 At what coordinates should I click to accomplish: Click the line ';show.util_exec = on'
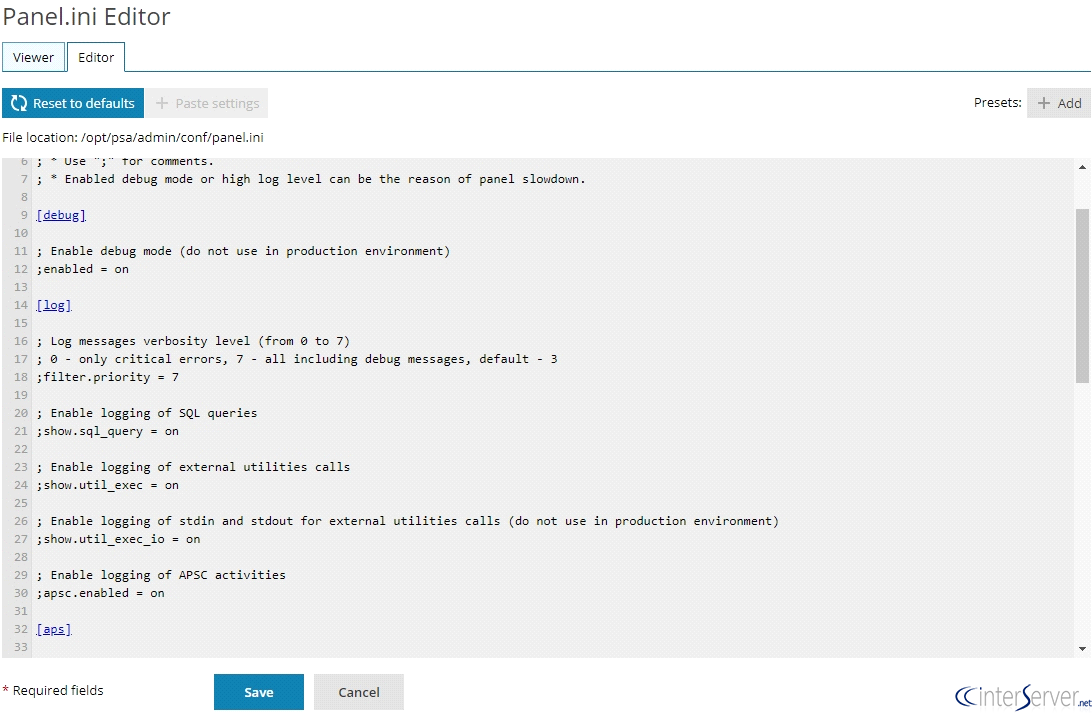click(x=108, y=485)
